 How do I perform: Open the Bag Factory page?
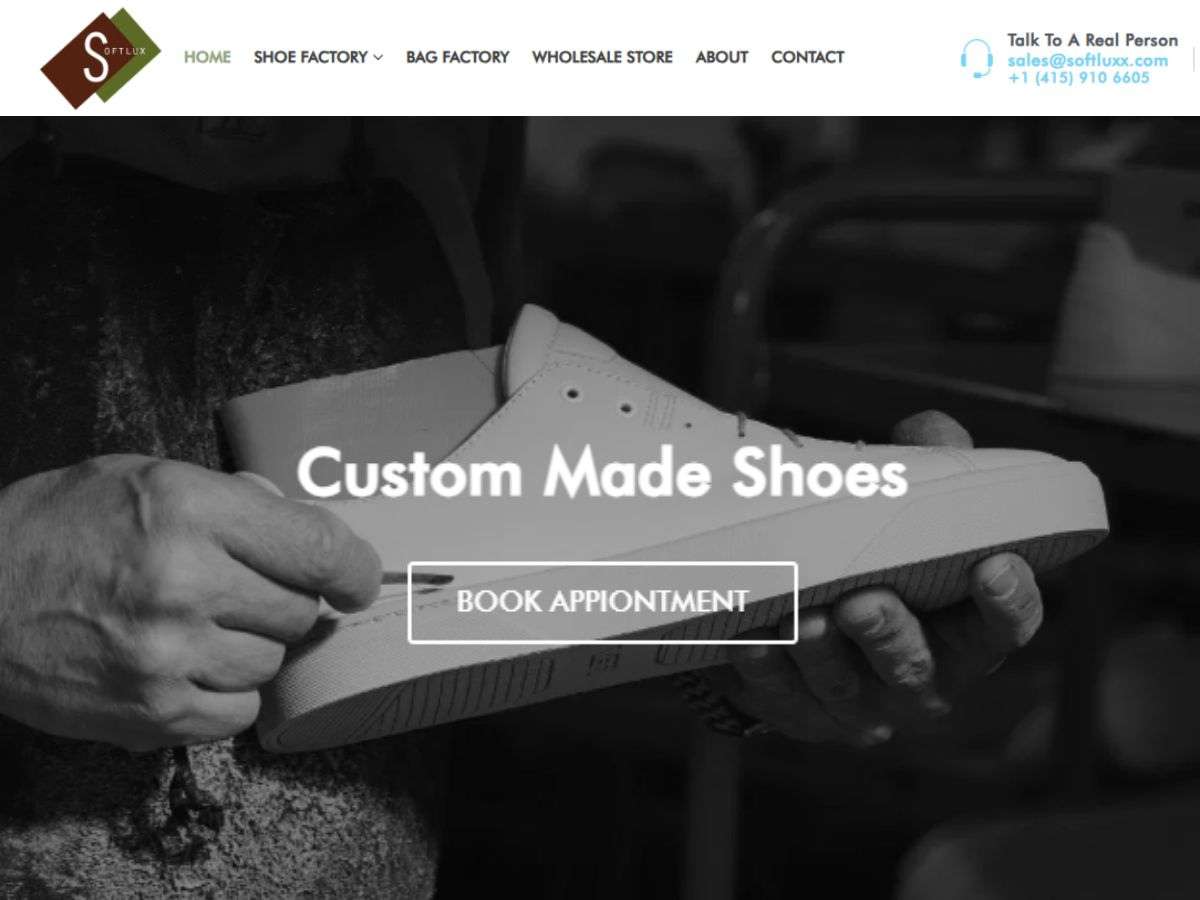pos(457,58)
